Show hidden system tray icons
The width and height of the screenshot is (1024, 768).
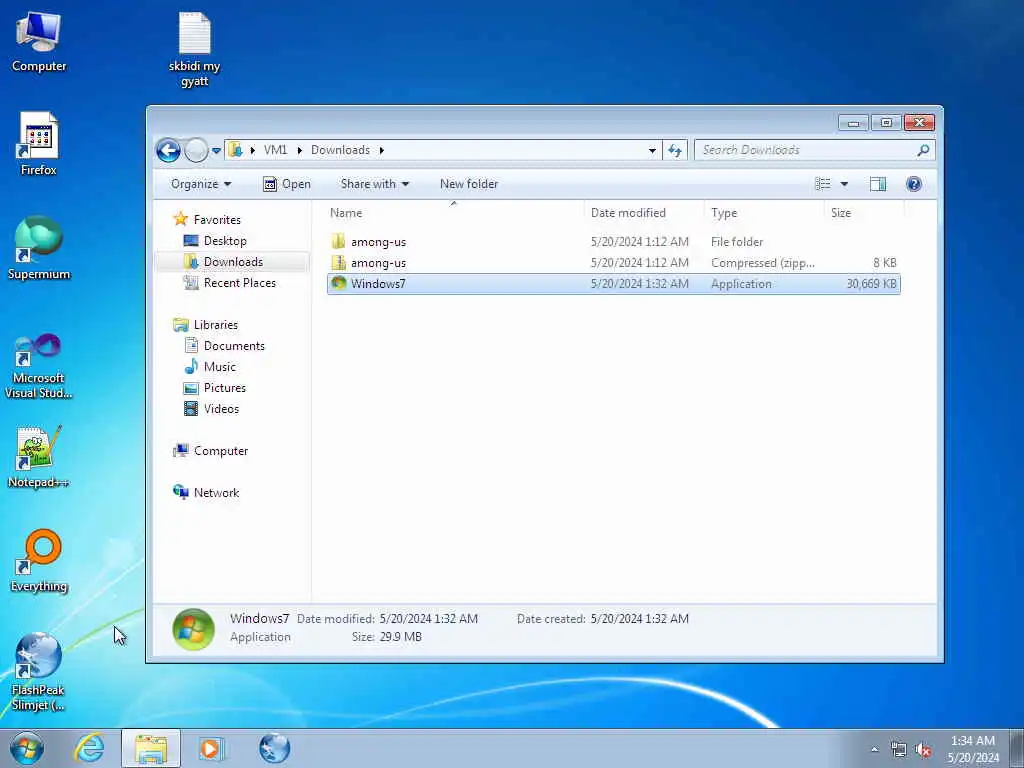pos(874,749)
